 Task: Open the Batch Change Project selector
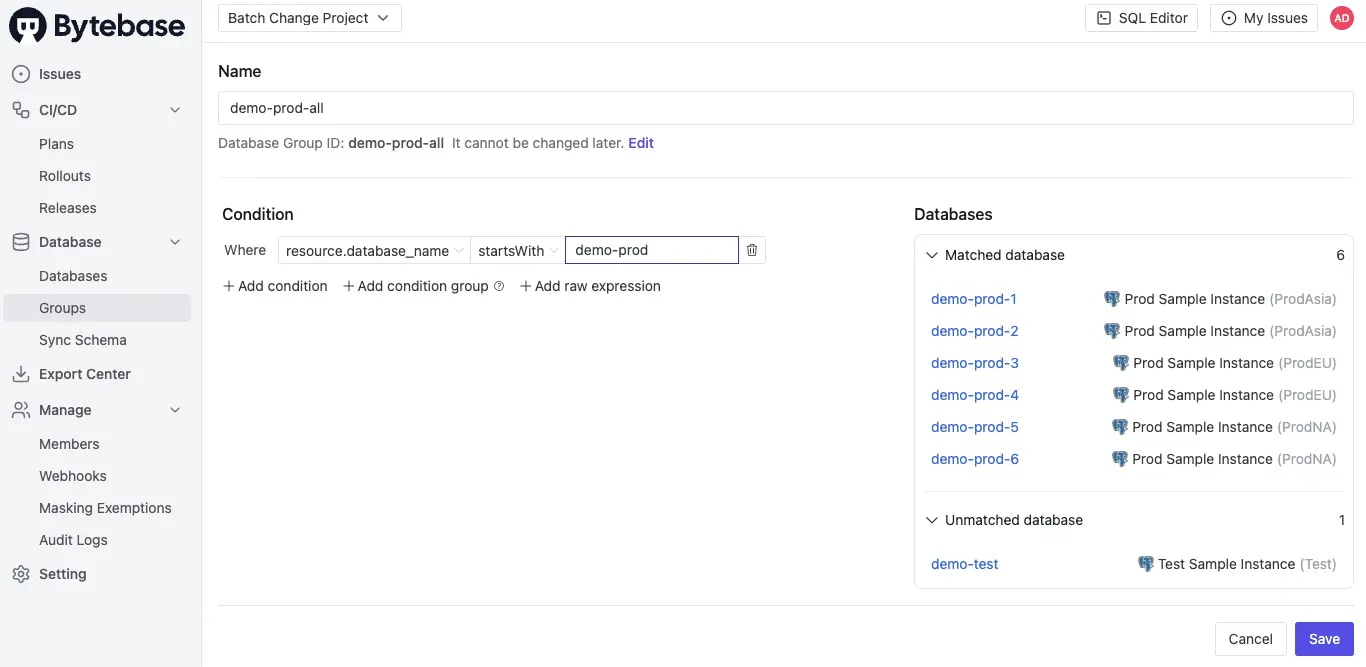[308, 17]
